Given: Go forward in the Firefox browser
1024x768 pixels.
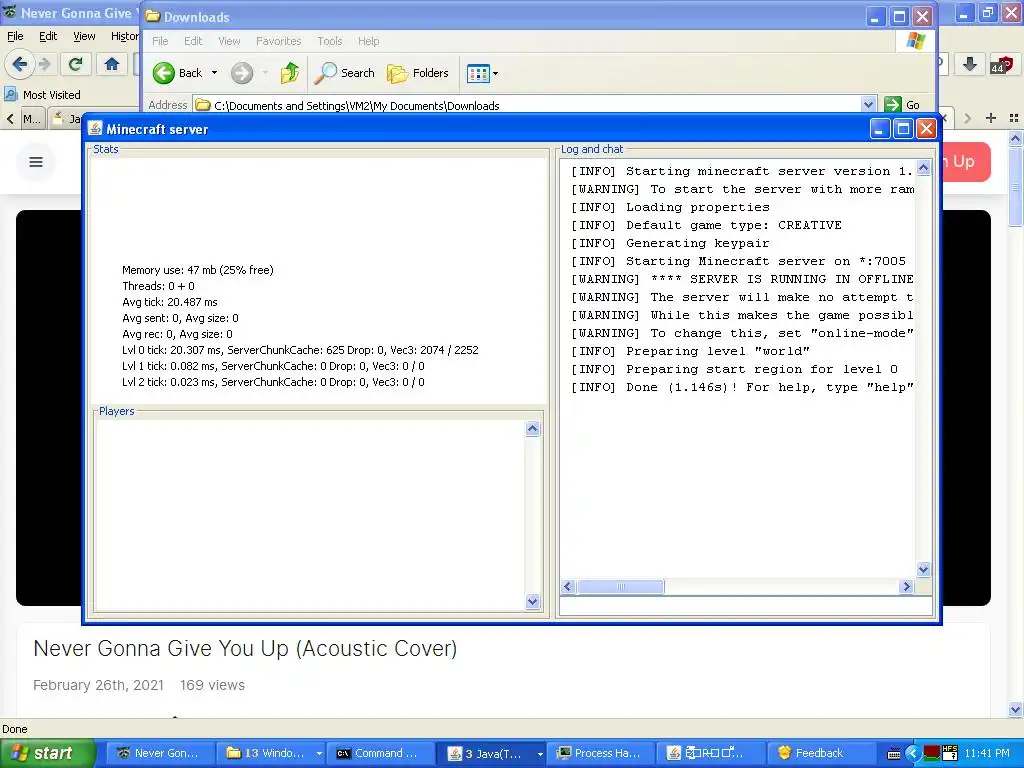Looking at the screenshot, I should click(x=45, y=64).
